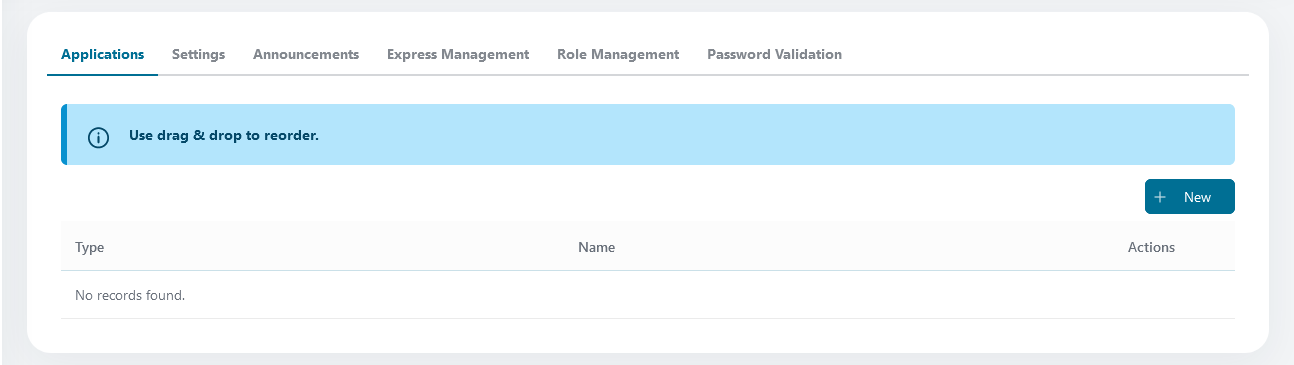Click the Actions column header
Image resolution: width=1294 pixels, height=365 pixels.
[1151, 247]
